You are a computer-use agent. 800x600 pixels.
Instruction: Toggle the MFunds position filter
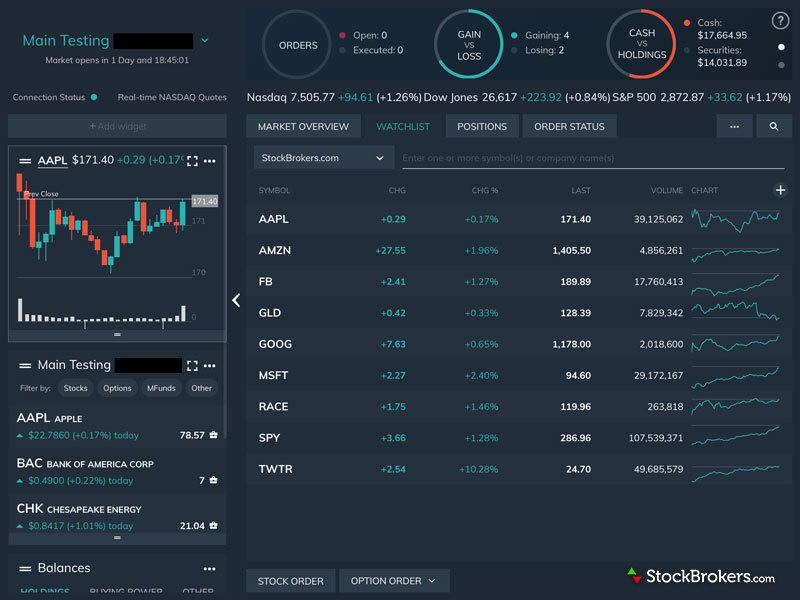tap(161, 388)
